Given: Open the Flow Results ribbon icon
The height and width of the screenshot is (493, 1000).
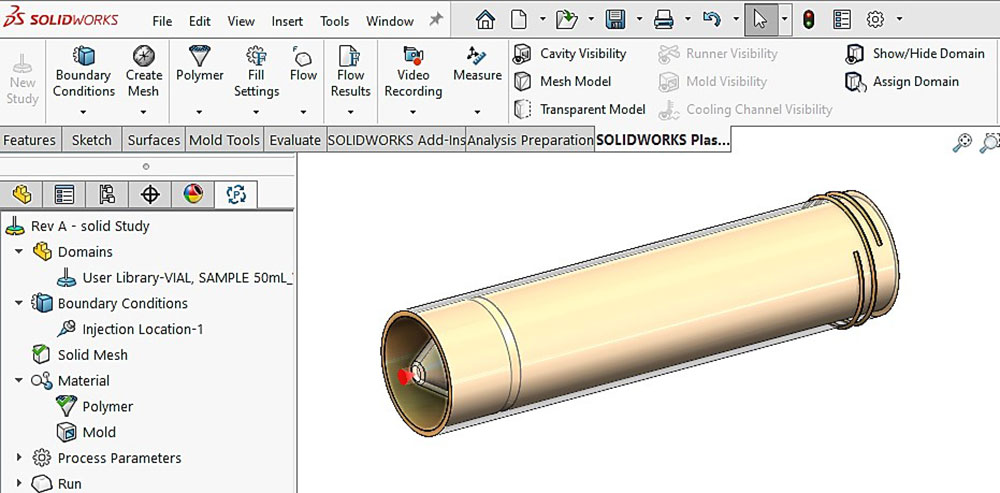Looking at the screenshot, I should (x=350, y=55).
